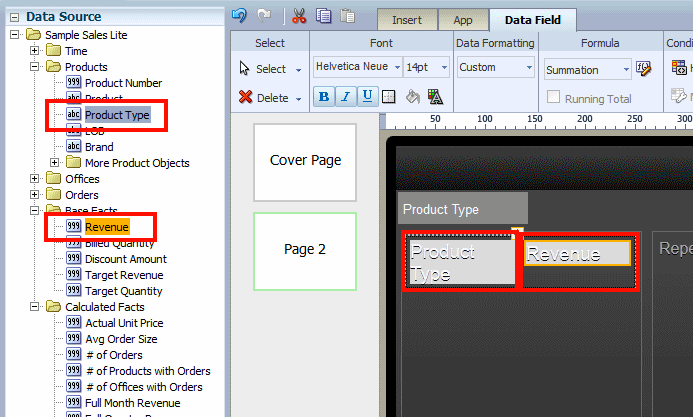The width and height of the screenshot is (693, 417).
Task: Toggle Underline formatting
Action: (x=367, y=97)
